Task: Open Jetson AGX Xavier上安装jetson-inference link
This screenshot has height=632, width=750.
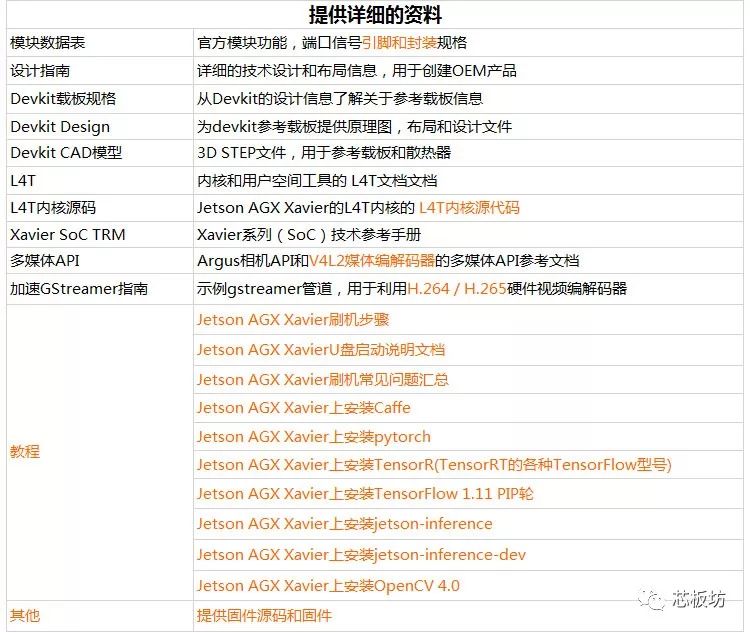Action: click(x=344, y=524)
